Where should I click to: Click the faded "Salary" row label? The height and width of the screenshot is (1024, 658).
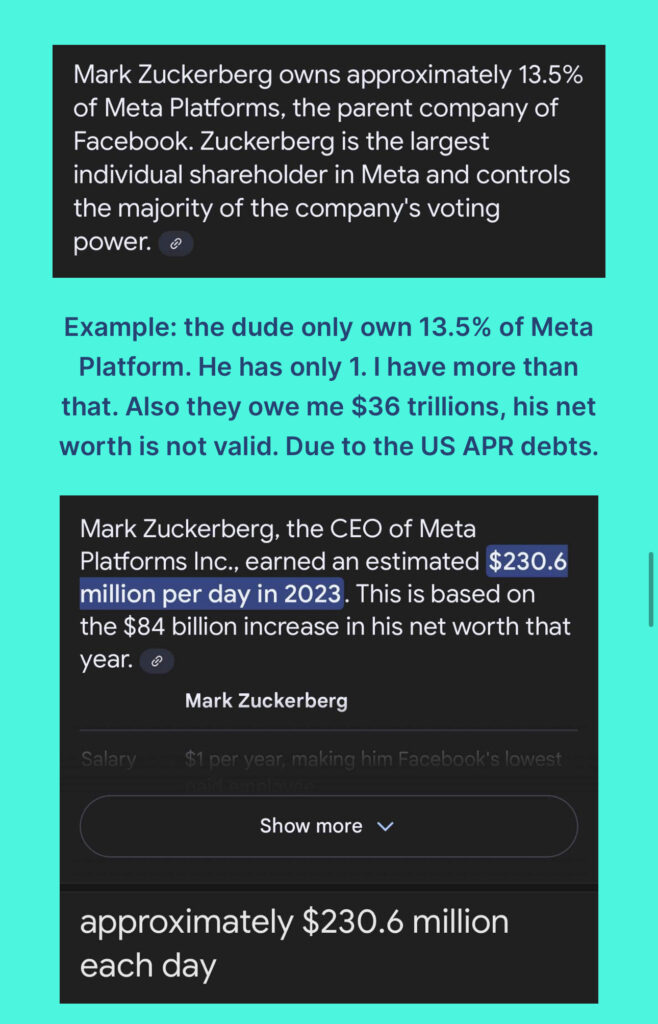(108, 760)
